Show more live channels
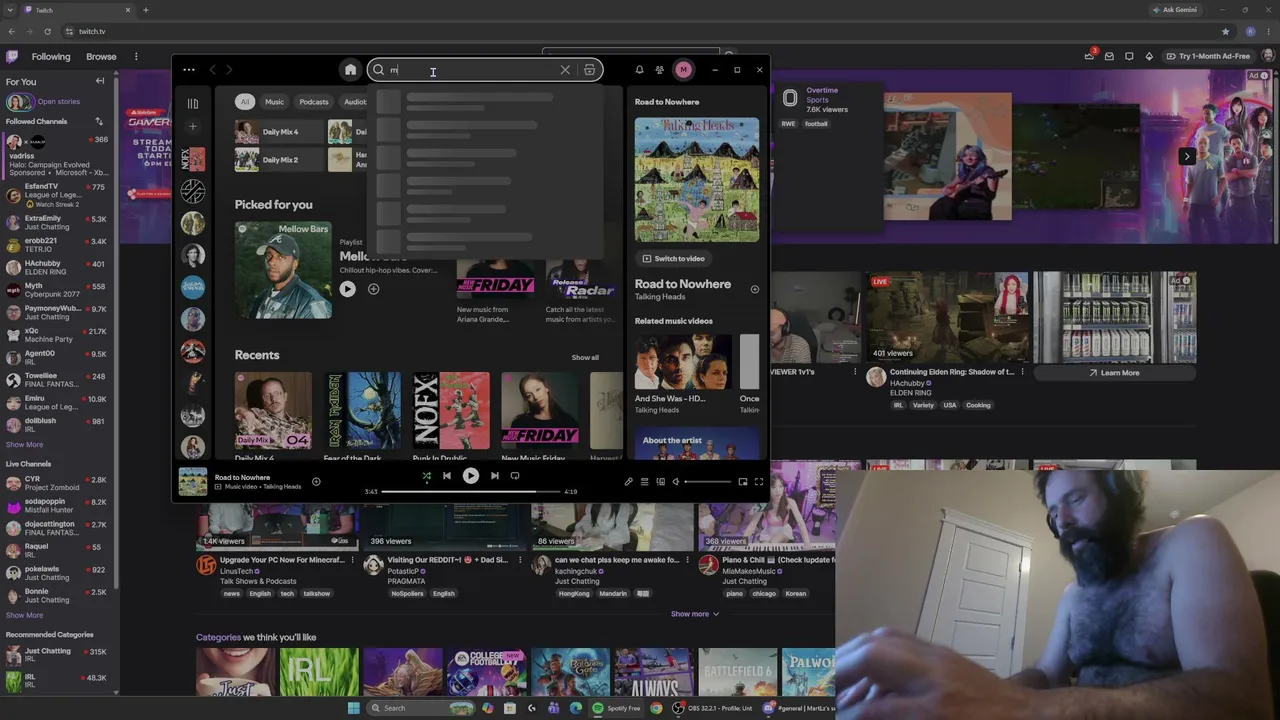Viewport: 1280px width, 720px height. (24, 615)
